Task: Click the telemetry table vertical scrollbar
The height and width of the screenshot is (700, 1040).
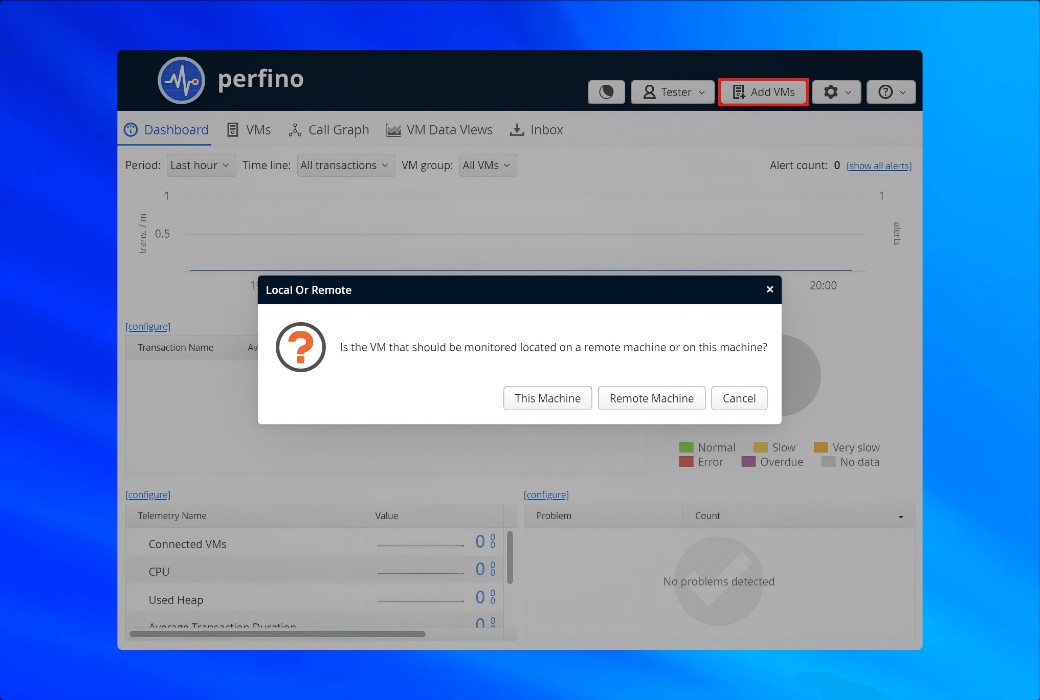Action: pos(510,557)
